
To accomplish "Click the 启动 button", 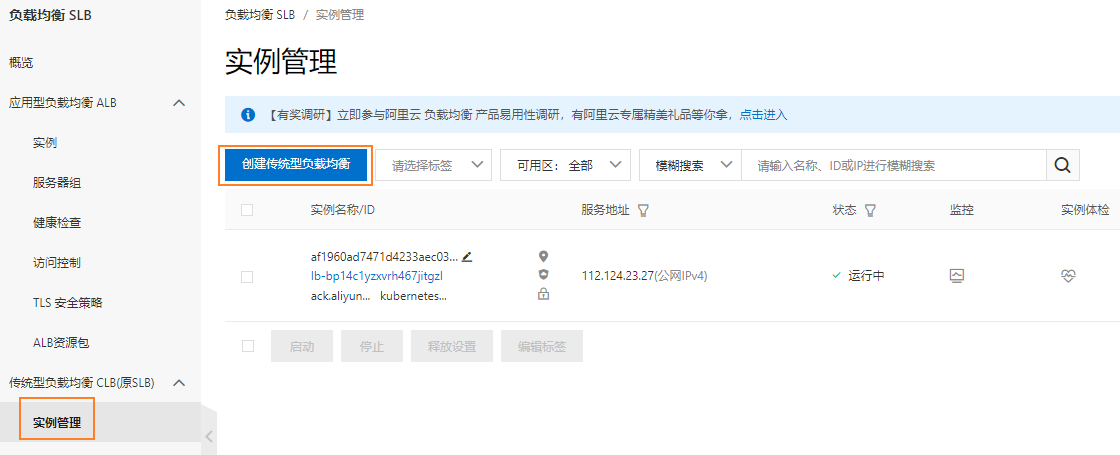I will point(301,346).
